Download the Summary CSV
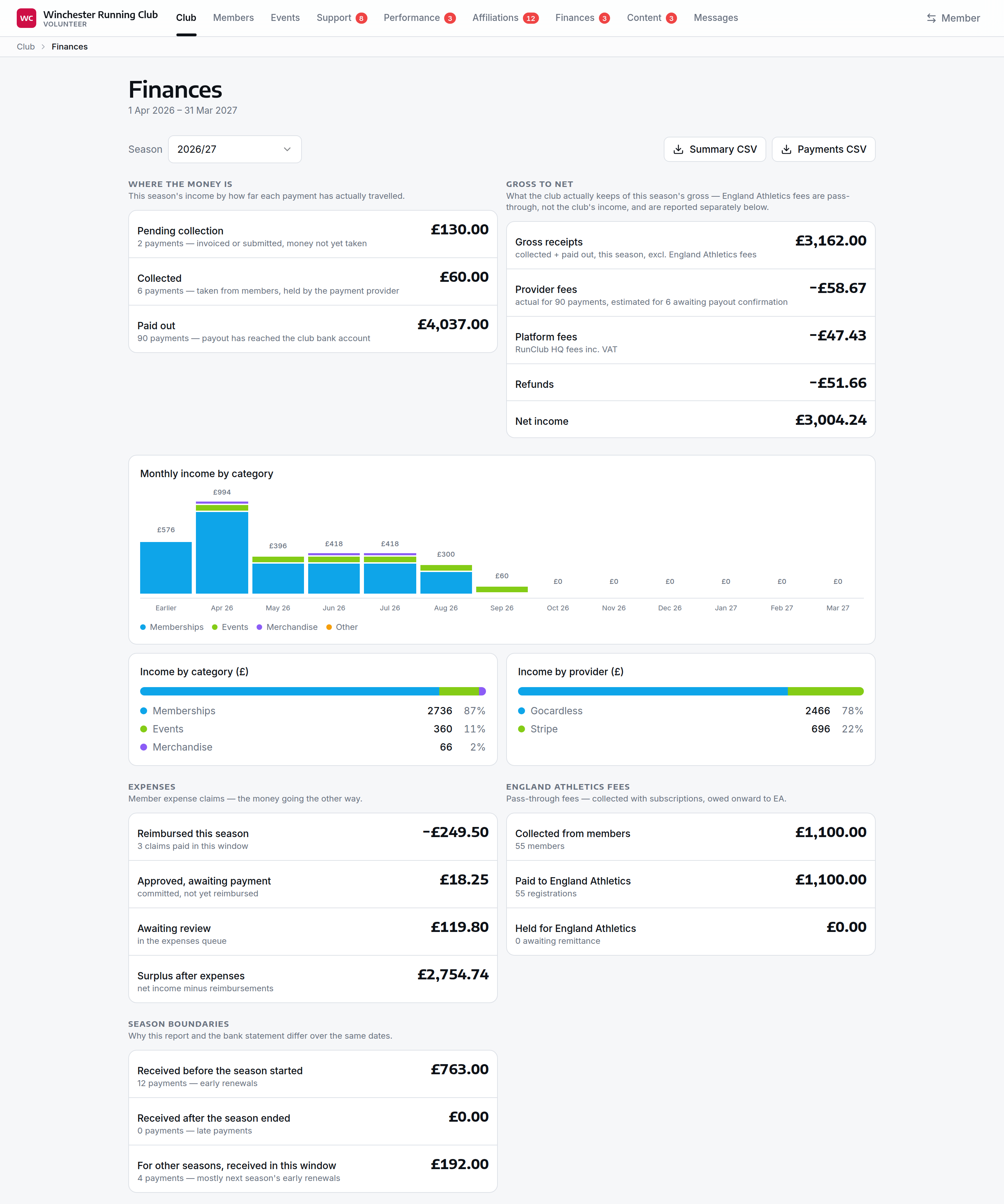1004x1204 pixels. pyautogui.click(x=715, y=149)
